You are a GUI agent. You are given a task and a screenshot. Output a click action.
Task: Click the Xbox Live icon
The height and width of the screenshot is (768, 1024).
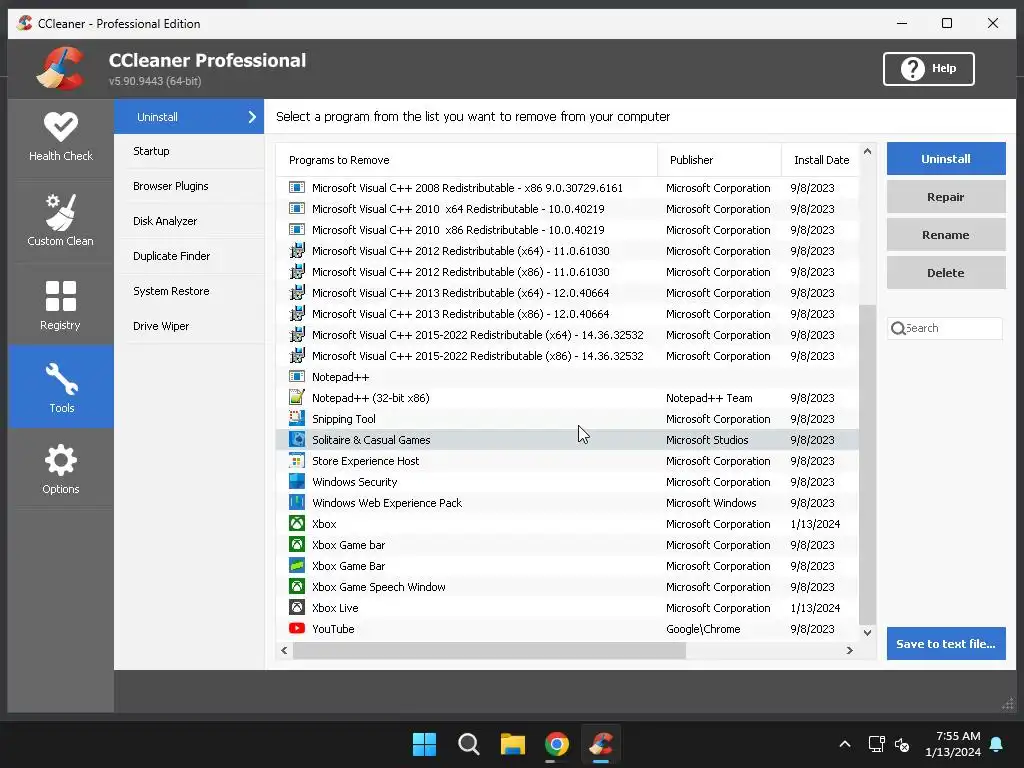pyautogui.click(x=296, y=607)
